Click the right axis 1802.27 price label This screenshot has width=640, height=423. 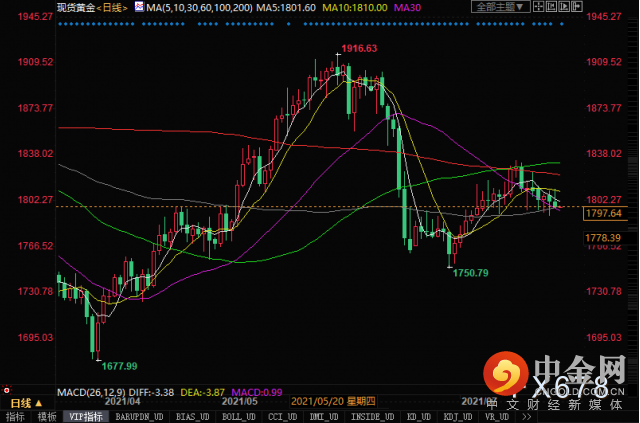[x=603, y=200]
